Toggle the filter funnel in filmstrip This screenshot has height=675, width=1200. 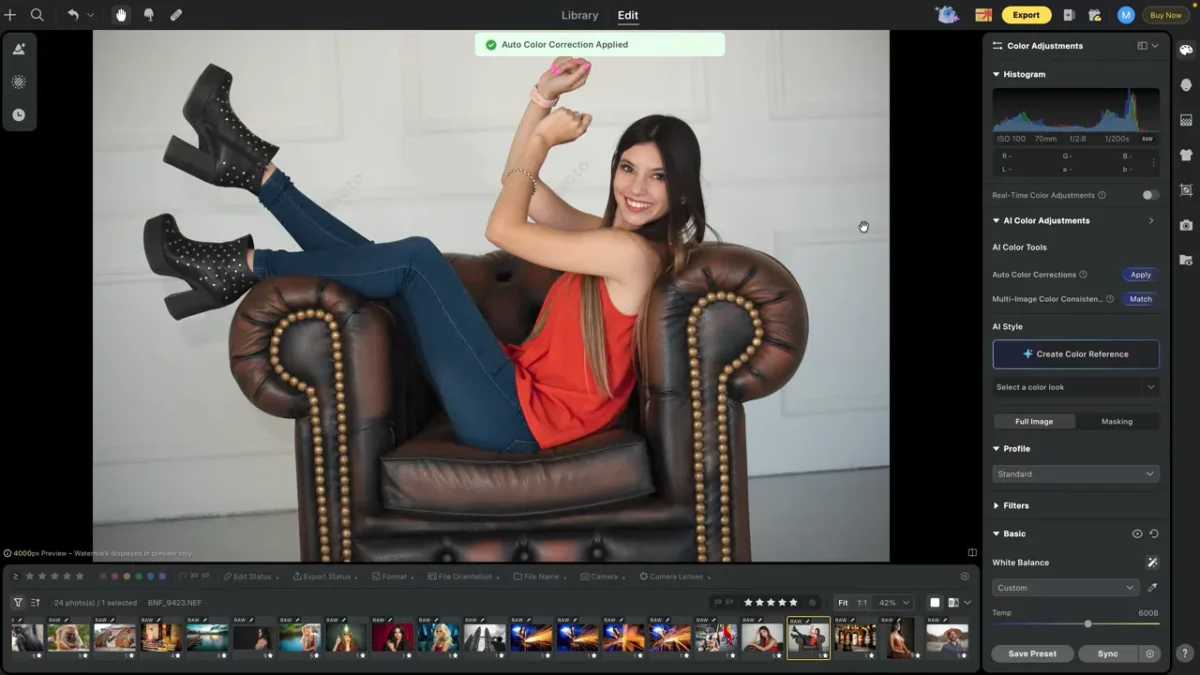(18, 603)
